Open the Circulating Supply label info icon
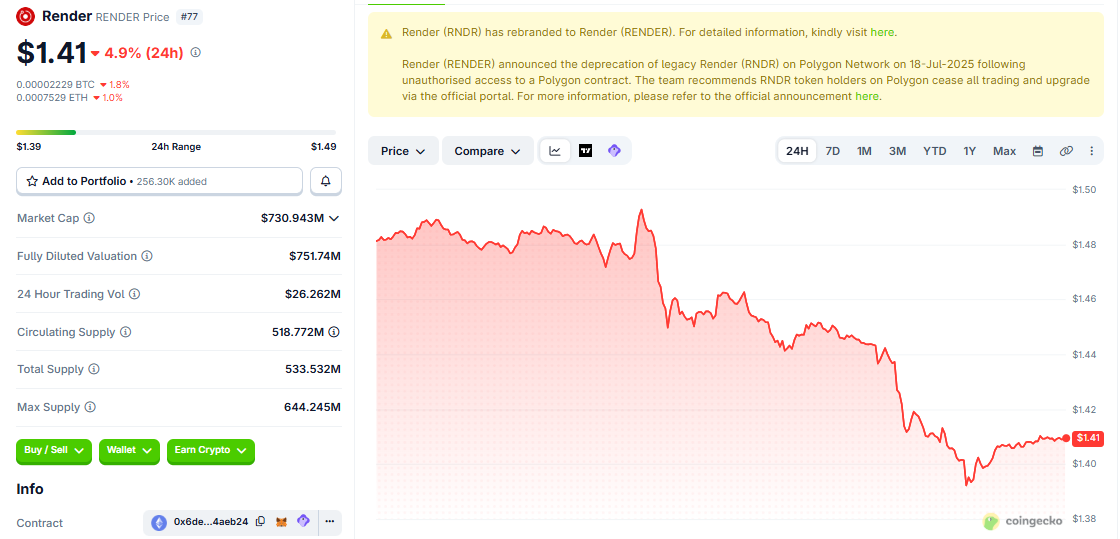The image size is (1120, 539). [x=126, y=332]
